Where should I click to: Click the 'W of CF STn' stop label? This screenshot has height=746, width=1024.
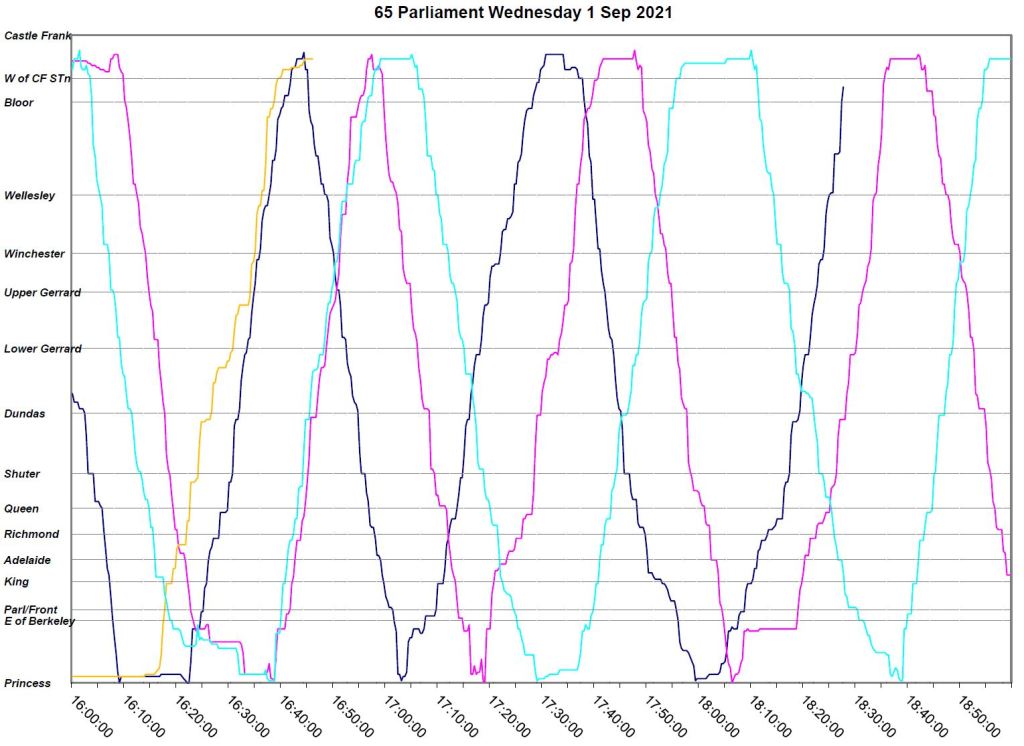(37, 78)
